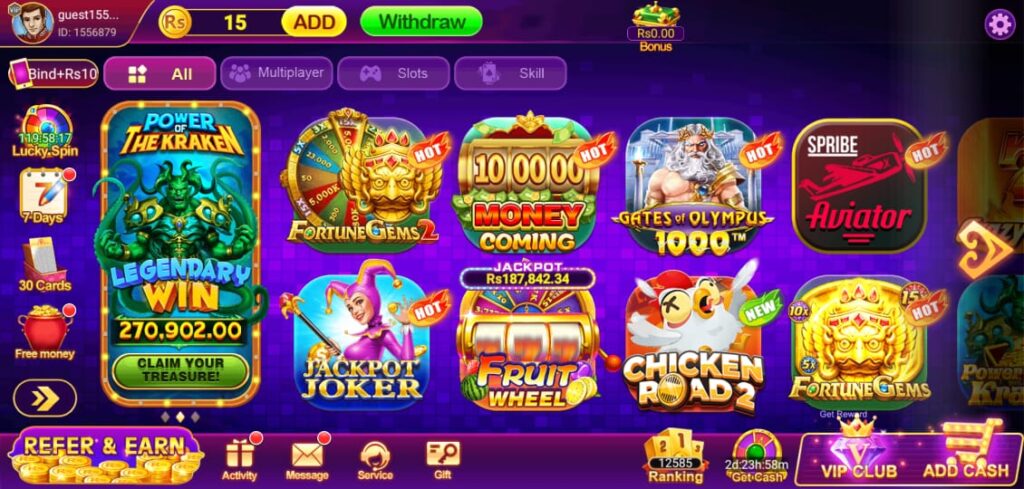Viewport: 1024px width, 489px height.
Task: Open the Message envelope icon
Action: 307,458
